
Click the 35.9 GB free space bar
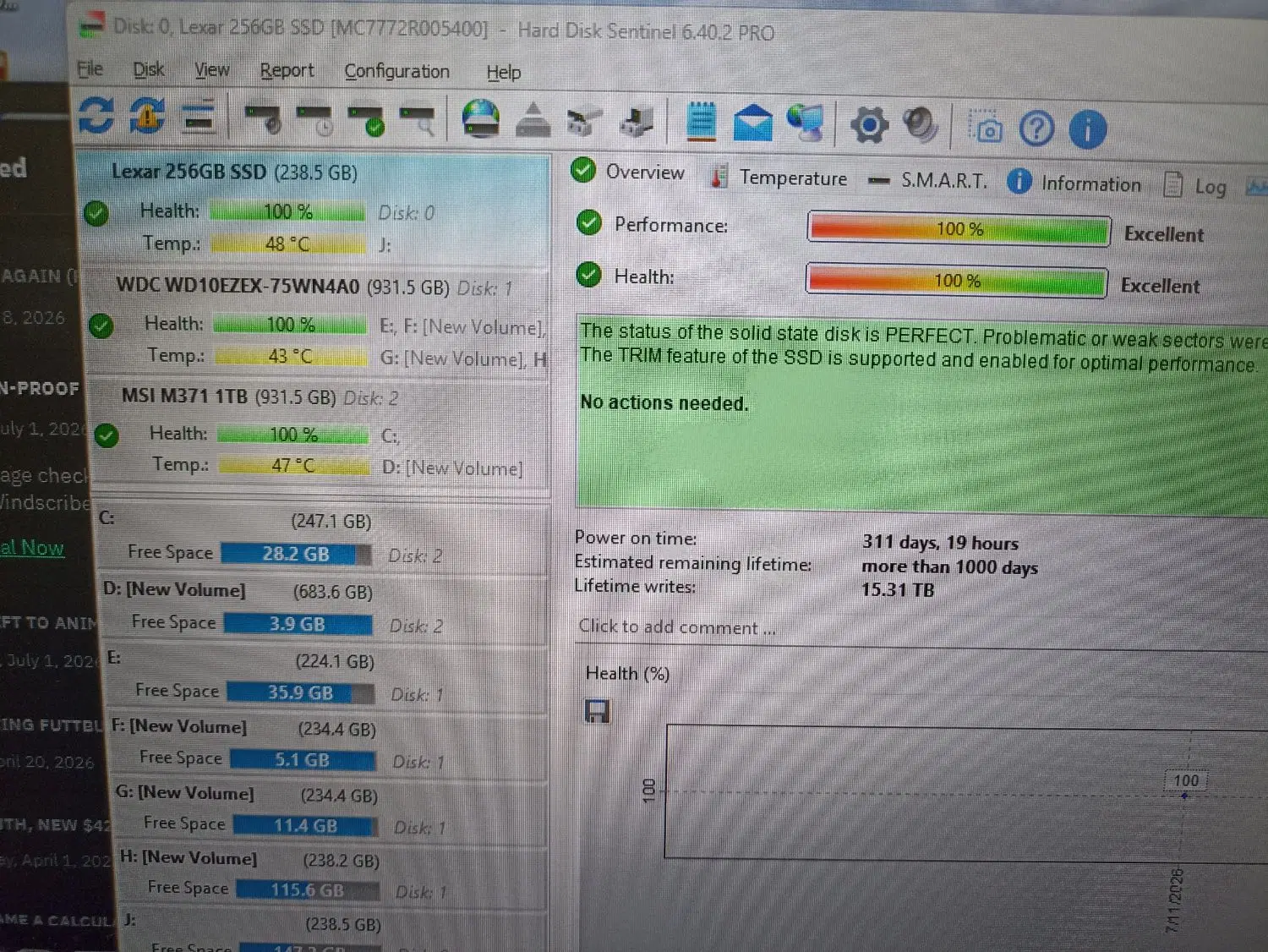(x=301, y=693)
